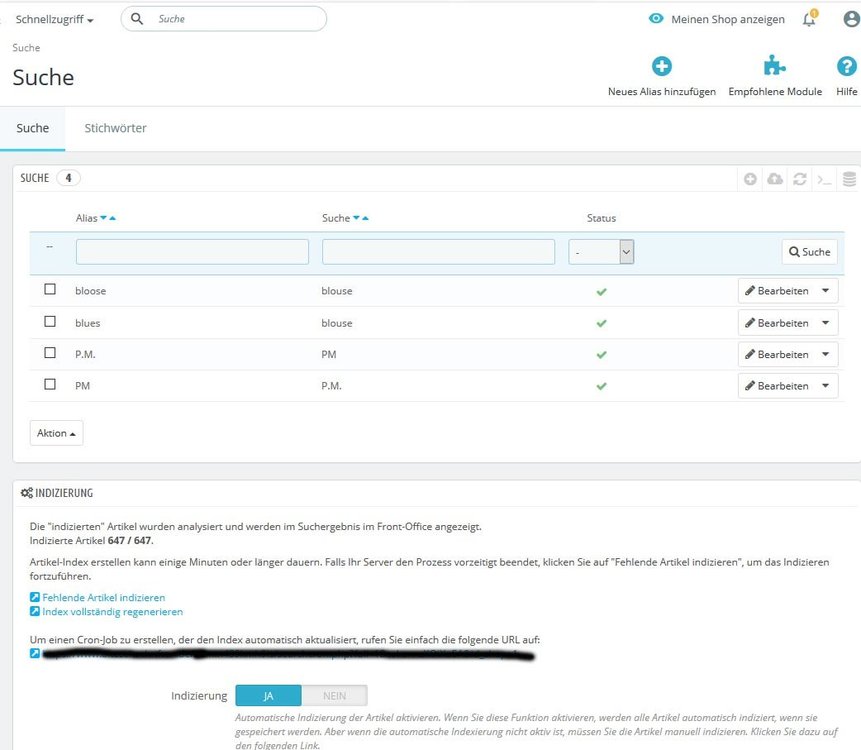Select checkbox for bloose row
This screenshot has height=750, width=861.
pyautogui.click(x=50, y=289)
